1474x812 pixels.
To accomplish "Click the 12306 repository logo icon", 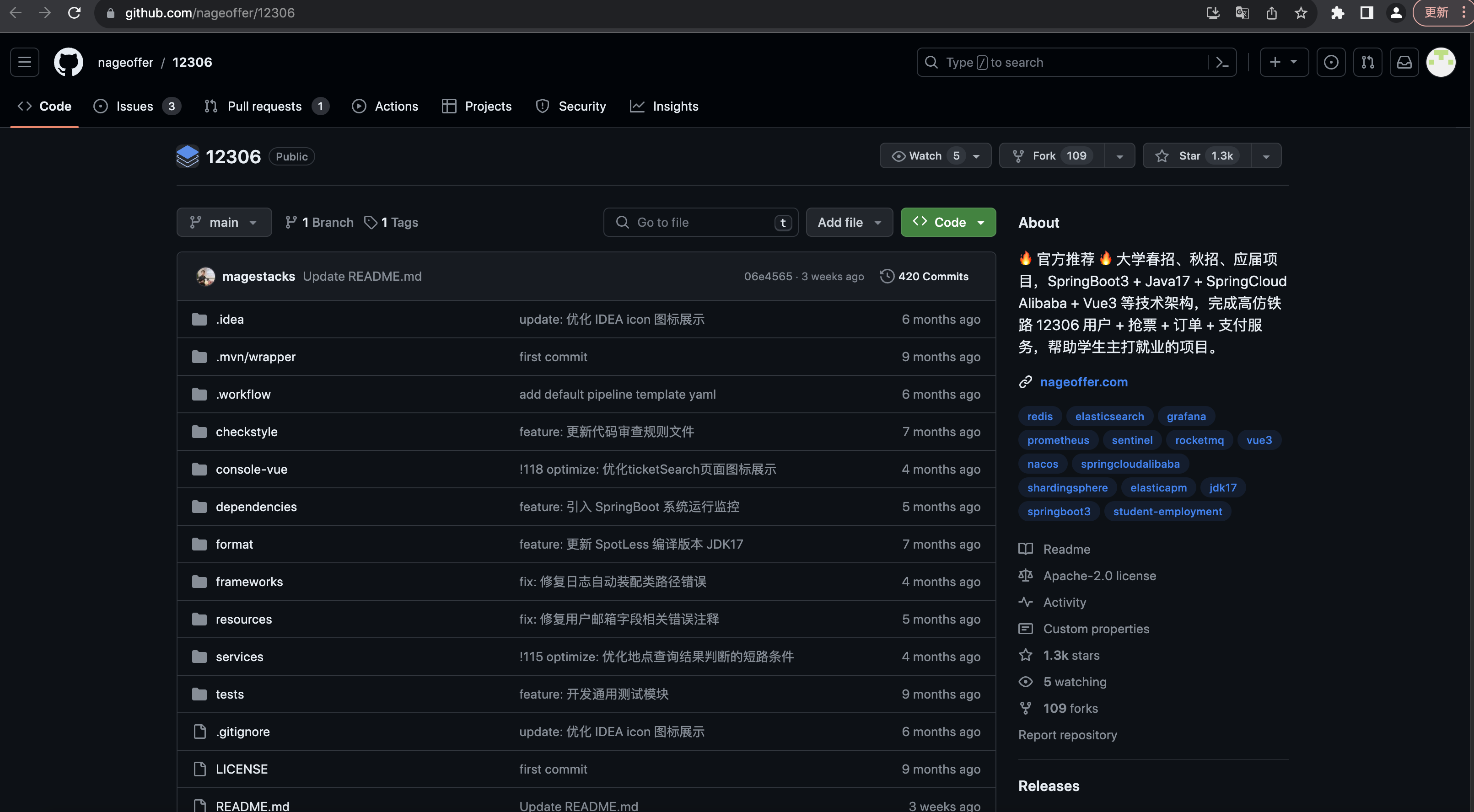I will click(187, 156).
